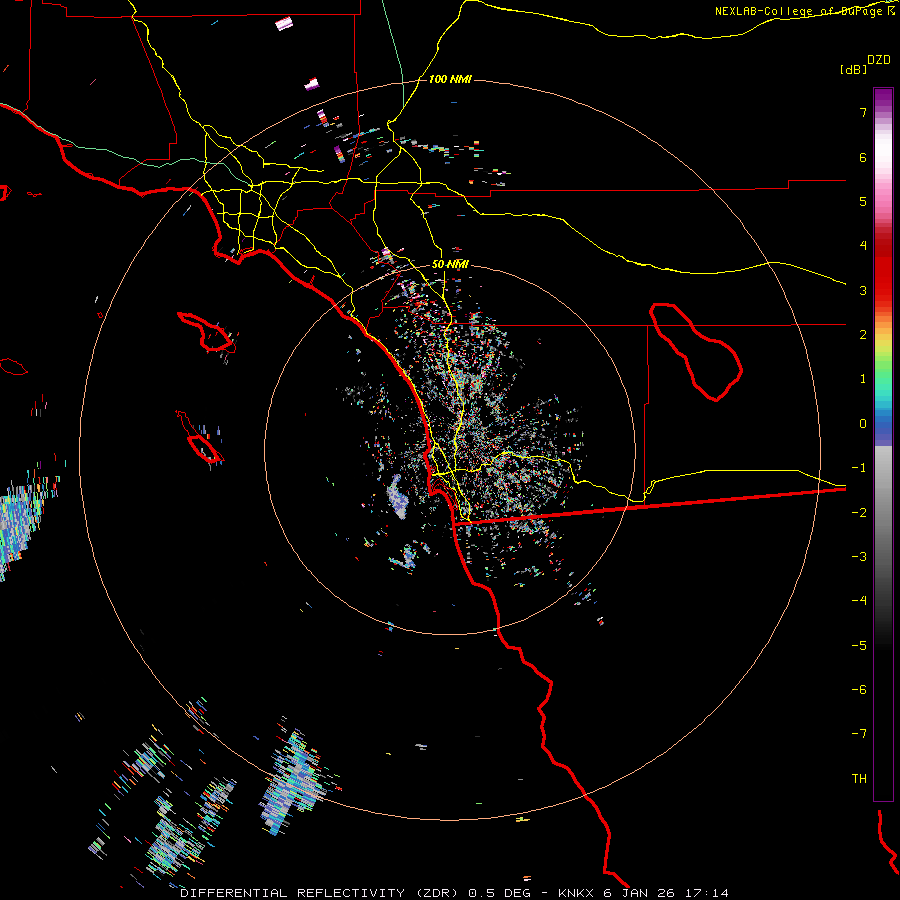Screen dimensions: 900x900
Task: Click the "50 NMI" range ring label
Action: [x=450, y=264]
